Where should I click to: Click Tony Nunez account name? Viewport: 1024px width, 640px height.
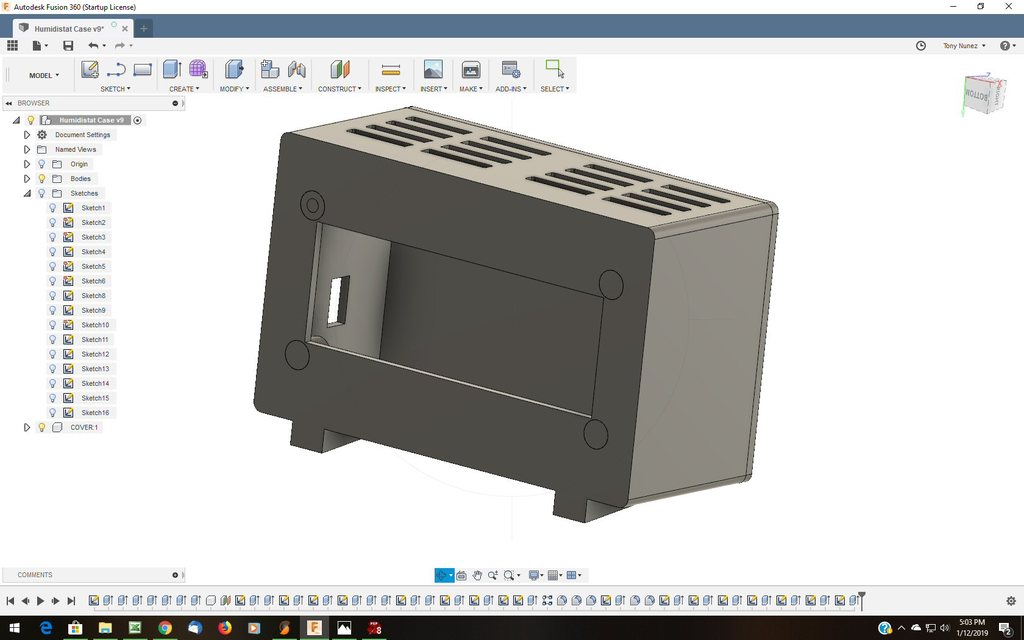(962, 45)
